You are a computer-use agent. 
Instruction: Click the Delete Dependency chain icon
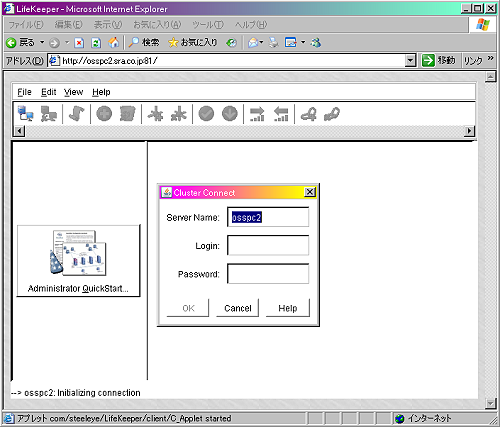click(332, 114)
